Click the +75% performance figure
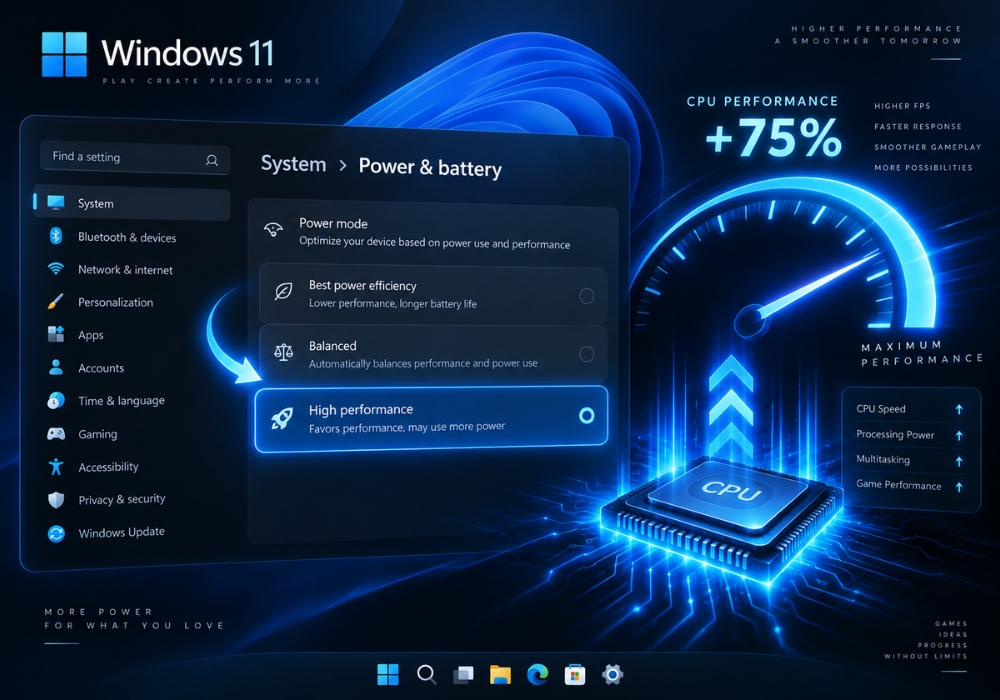 pos(774,137)
